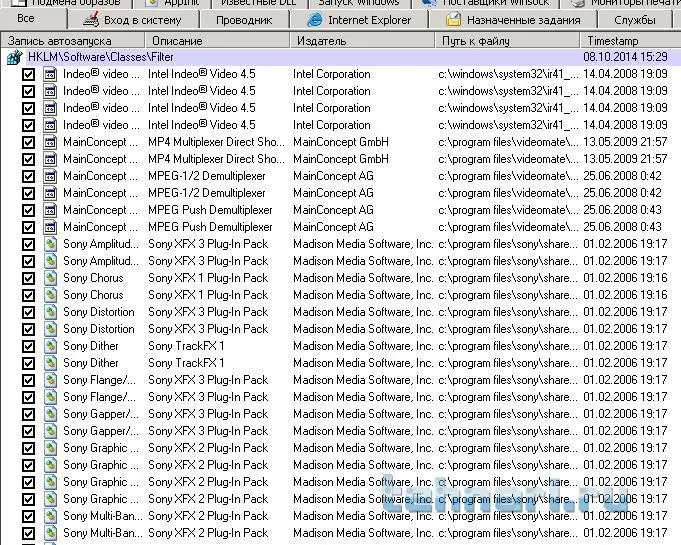Image resolution: width=681 pixels, height=545 pixels.
Task: Click the 08.10.2014 15:29 timestamp cell
Action: (625, 57)
